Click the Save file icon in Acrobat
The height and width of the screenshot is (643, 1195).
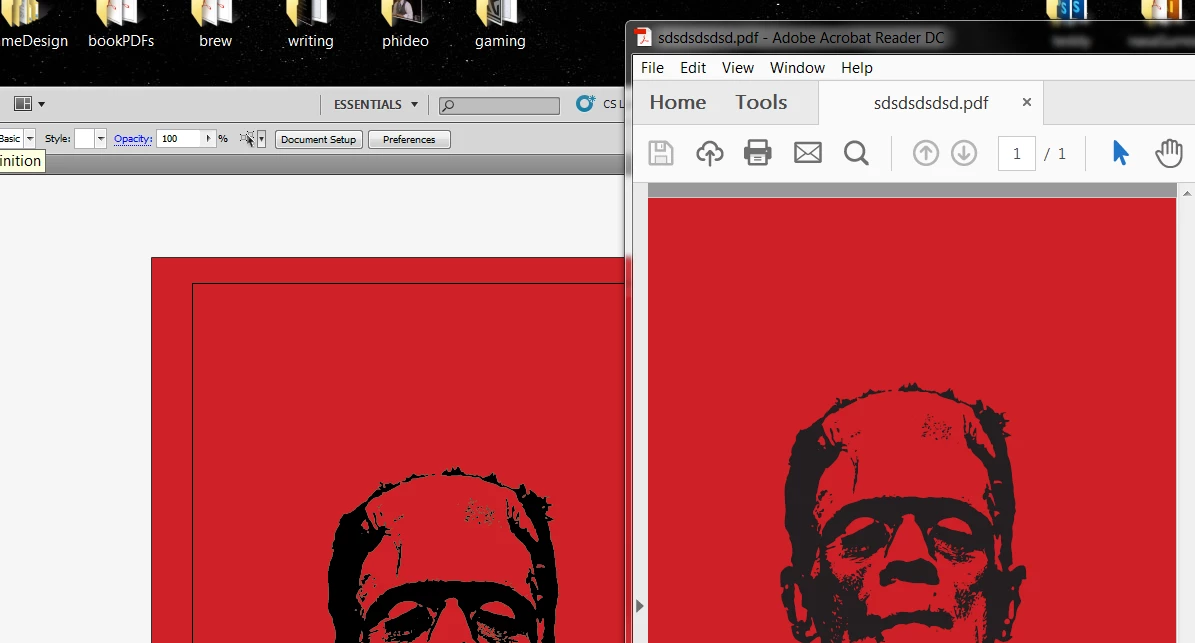click(661, 153)
